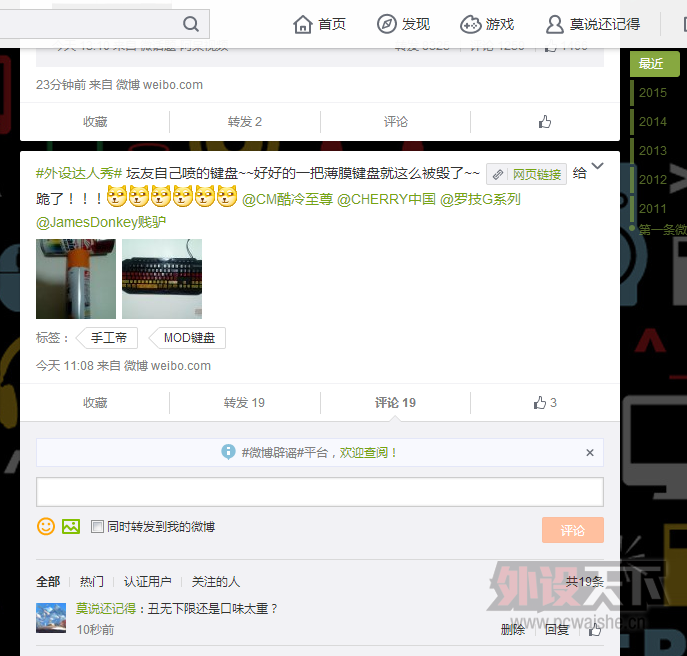Open @CM酷冷至尊 mention

pyautogui.click(x=287, y=199)
